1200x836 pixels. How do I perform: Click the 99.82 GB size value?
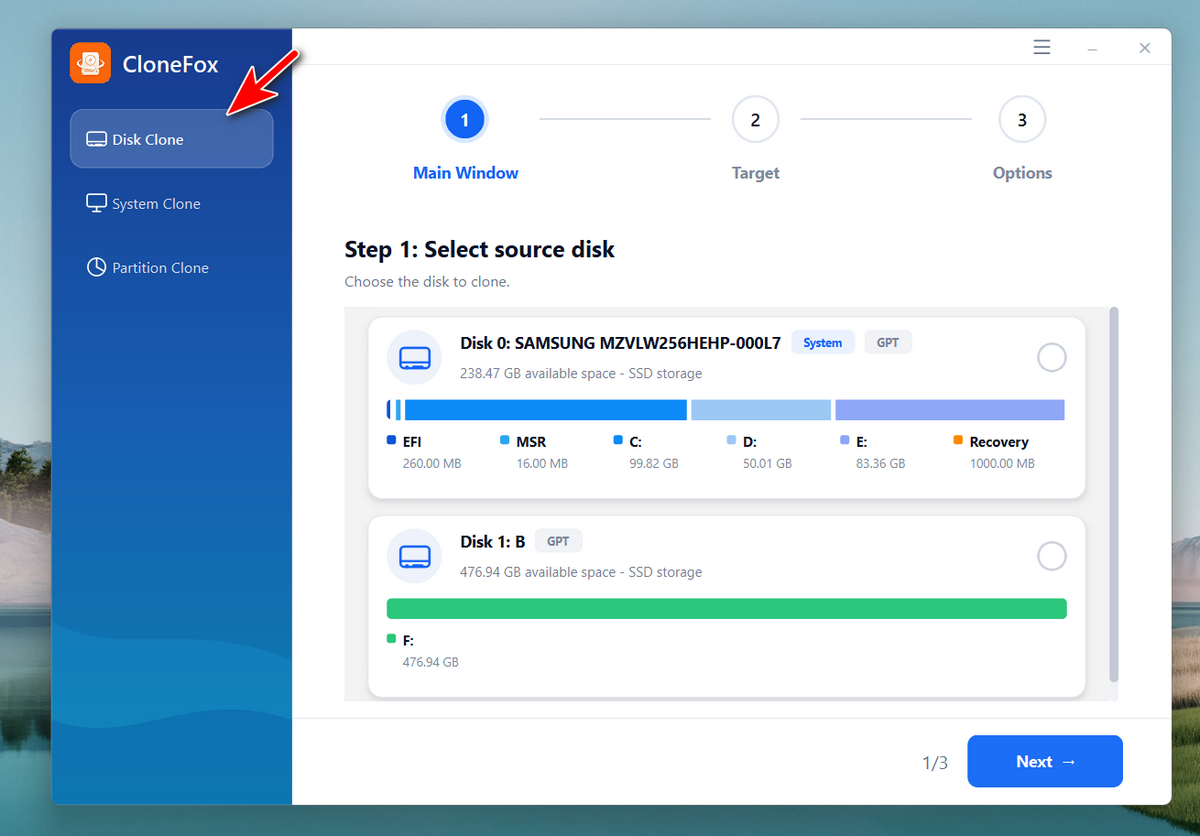click(x=654, y=464)
